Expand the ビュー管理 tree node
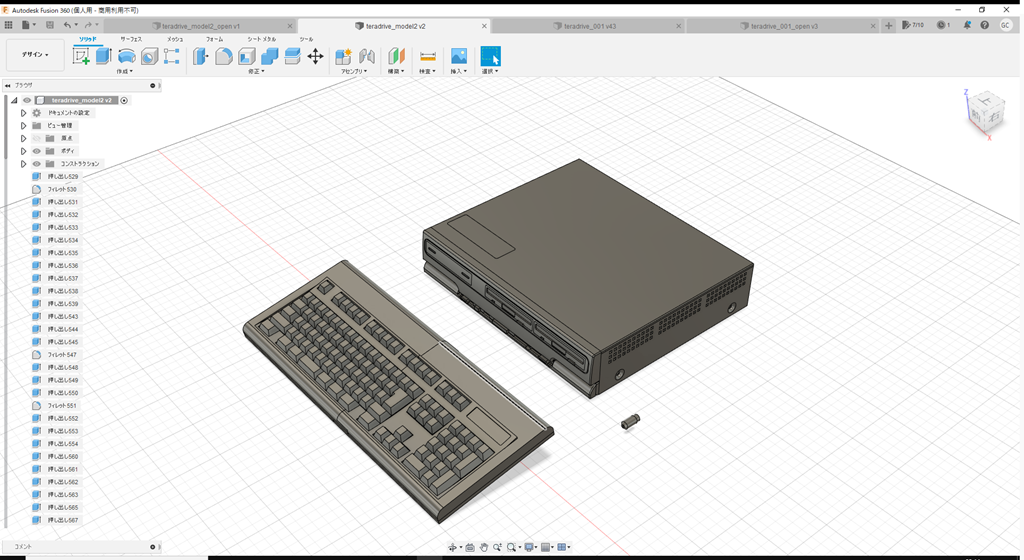Image resolution: width=1024 pixels, height=560 pixels. [23, 126]
